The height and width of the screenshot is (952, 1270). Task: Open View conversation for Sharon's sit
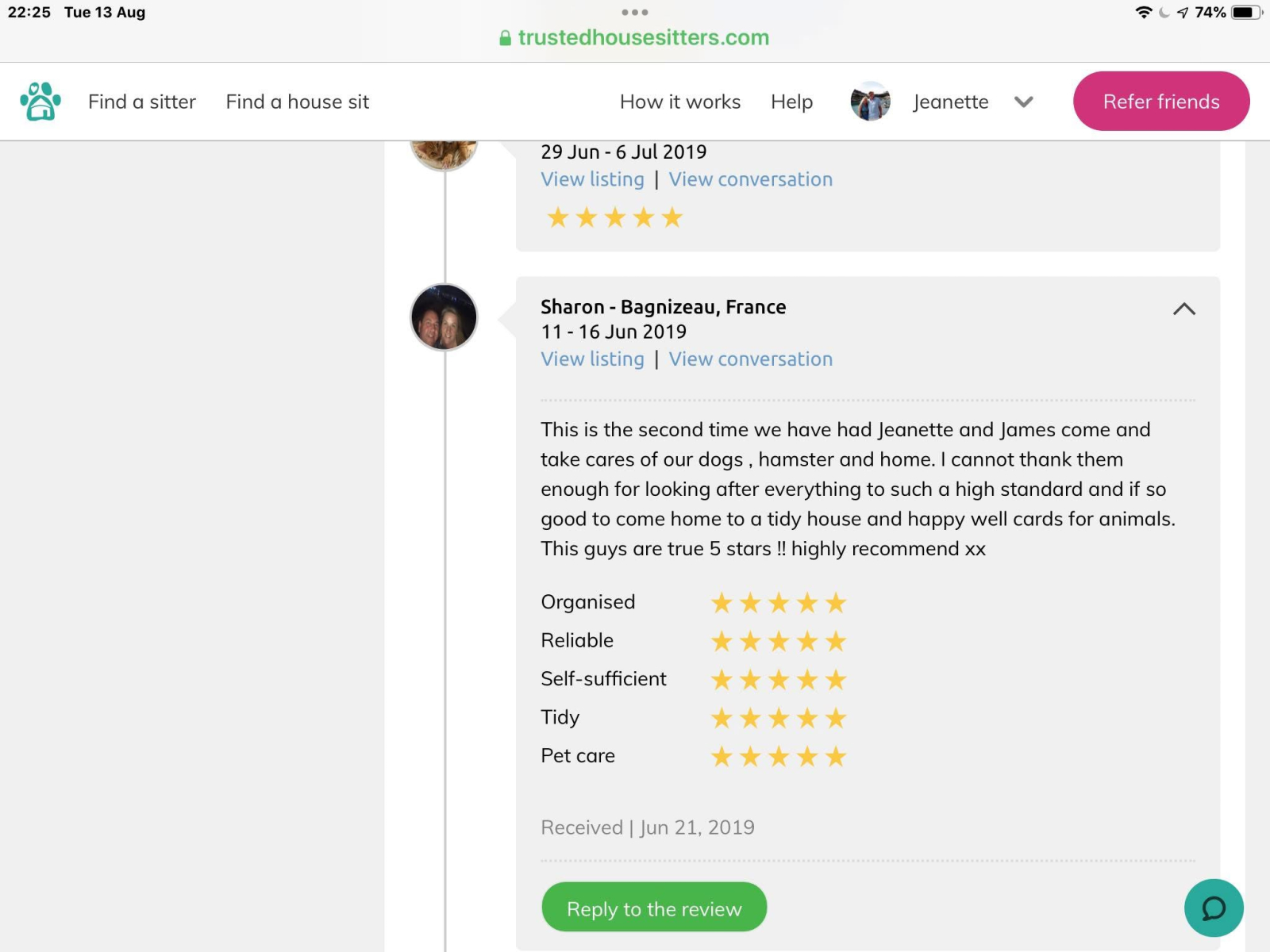tap(750, 359)
